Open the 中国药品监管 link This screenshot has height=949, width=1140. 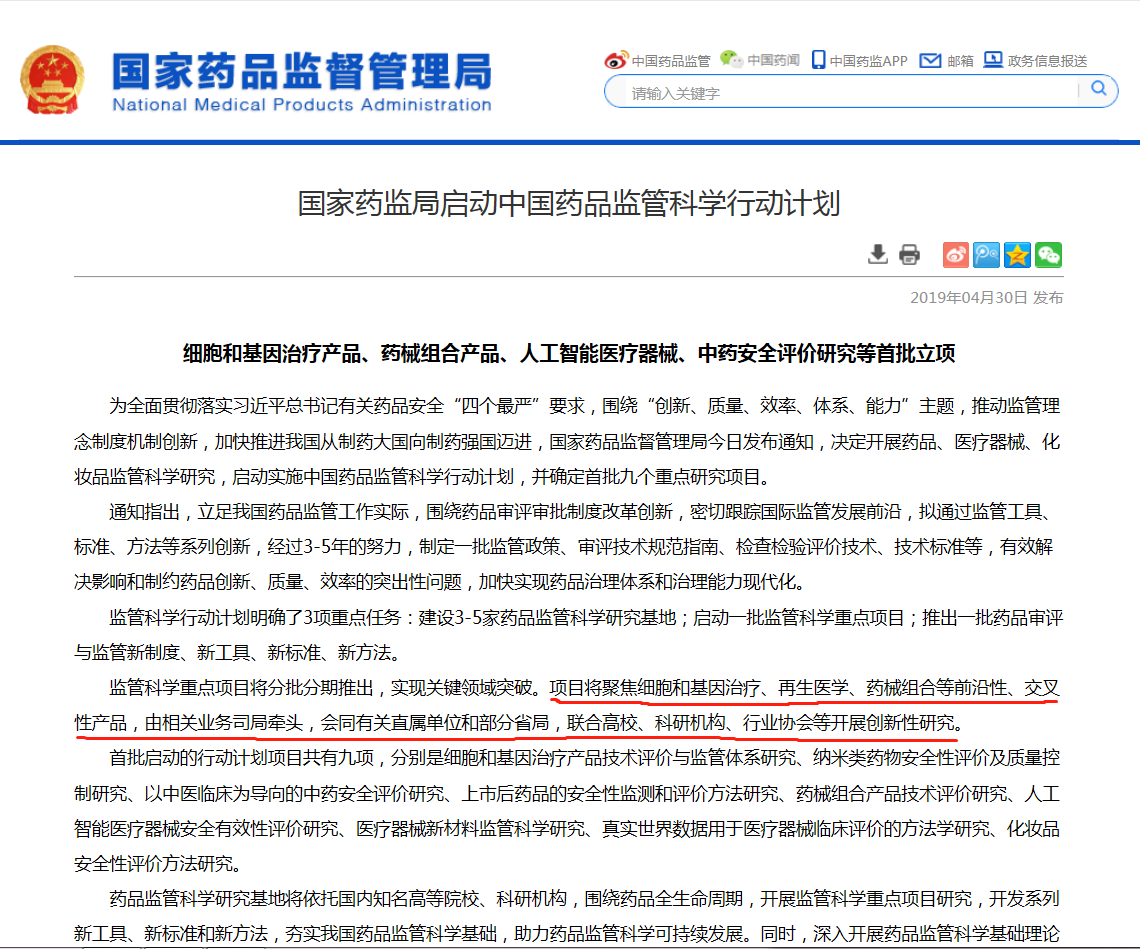[670, 61]
